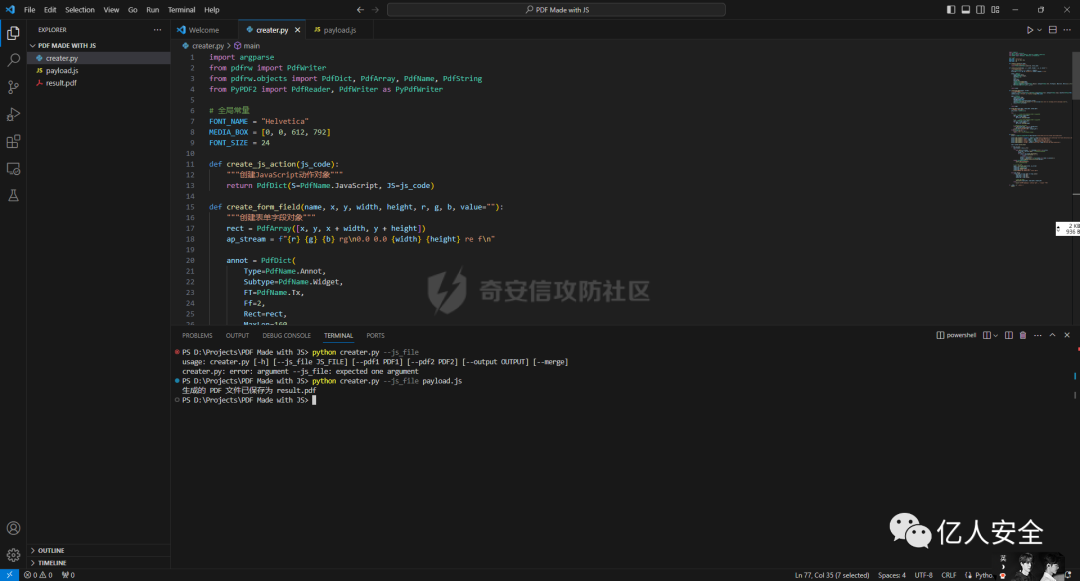Open Explorer Views and More Actions ellipsis

point(158,30)
